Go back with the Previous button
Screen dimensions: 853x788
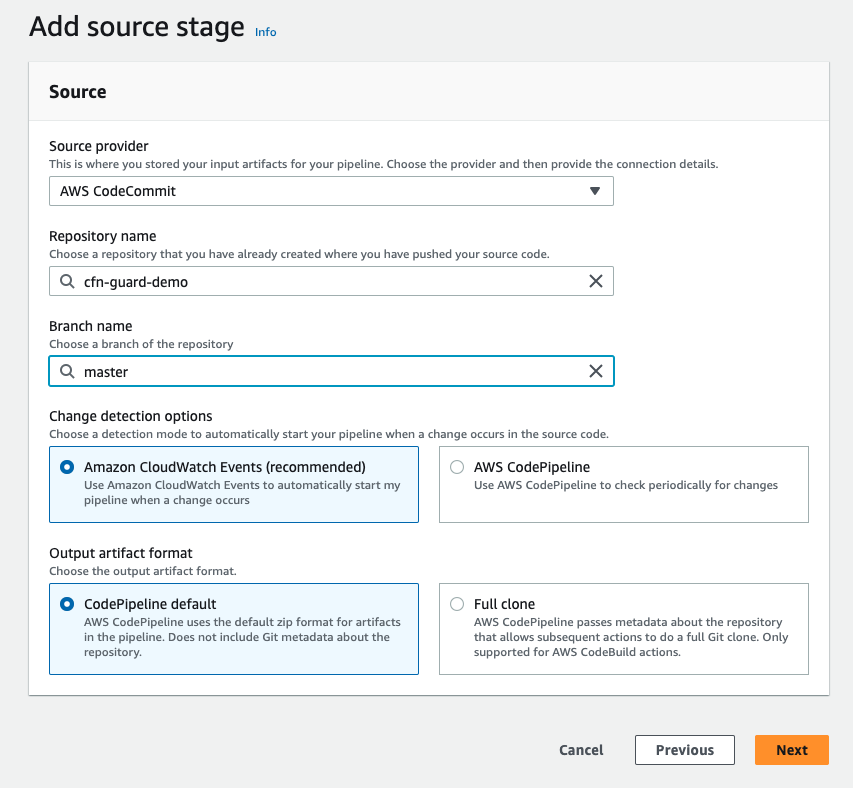684,750
